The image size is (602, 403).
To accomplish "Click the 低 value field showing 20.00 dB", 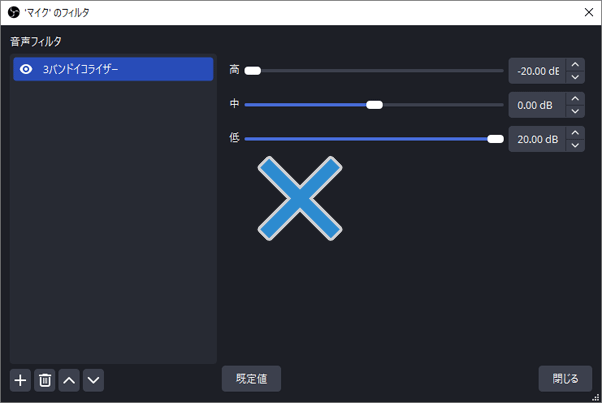I will (x=537, y=139).
